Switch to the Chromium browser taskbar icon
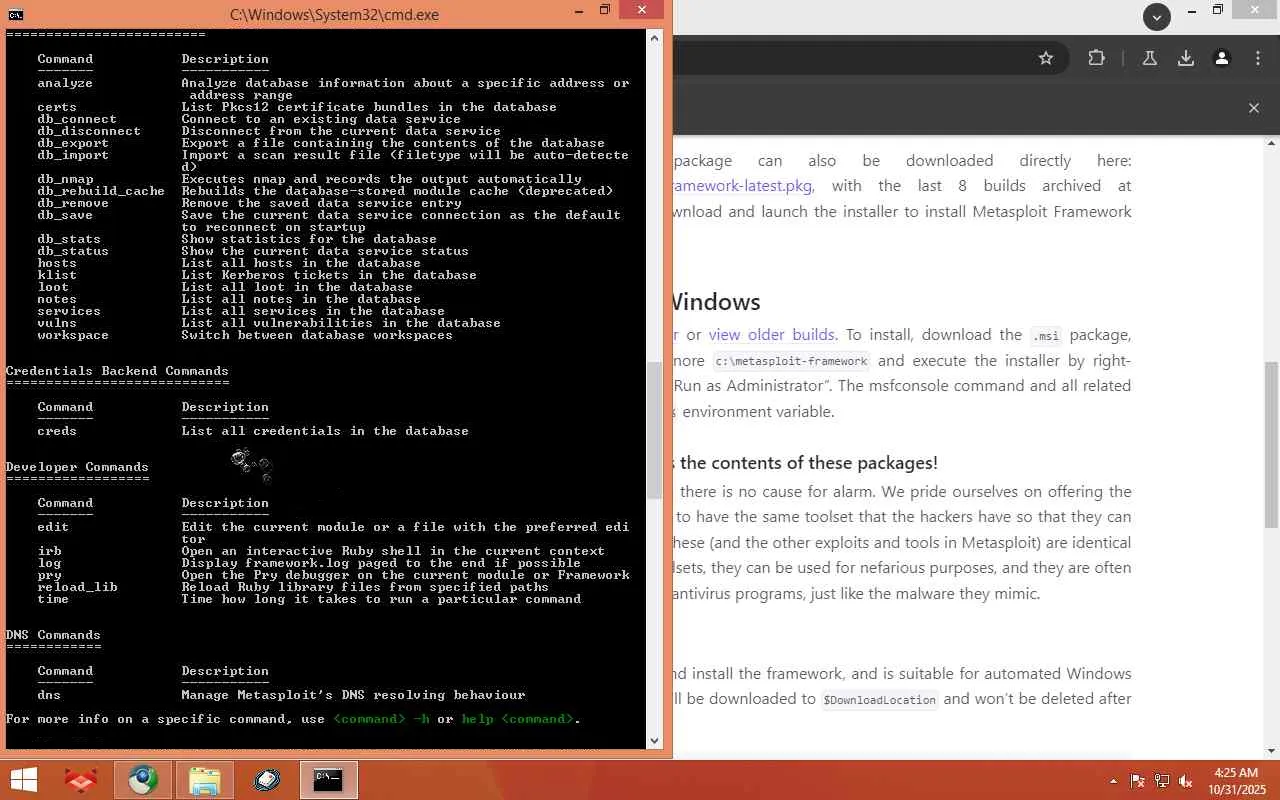This screenshot has height=800, width=1280. point(142,780)
